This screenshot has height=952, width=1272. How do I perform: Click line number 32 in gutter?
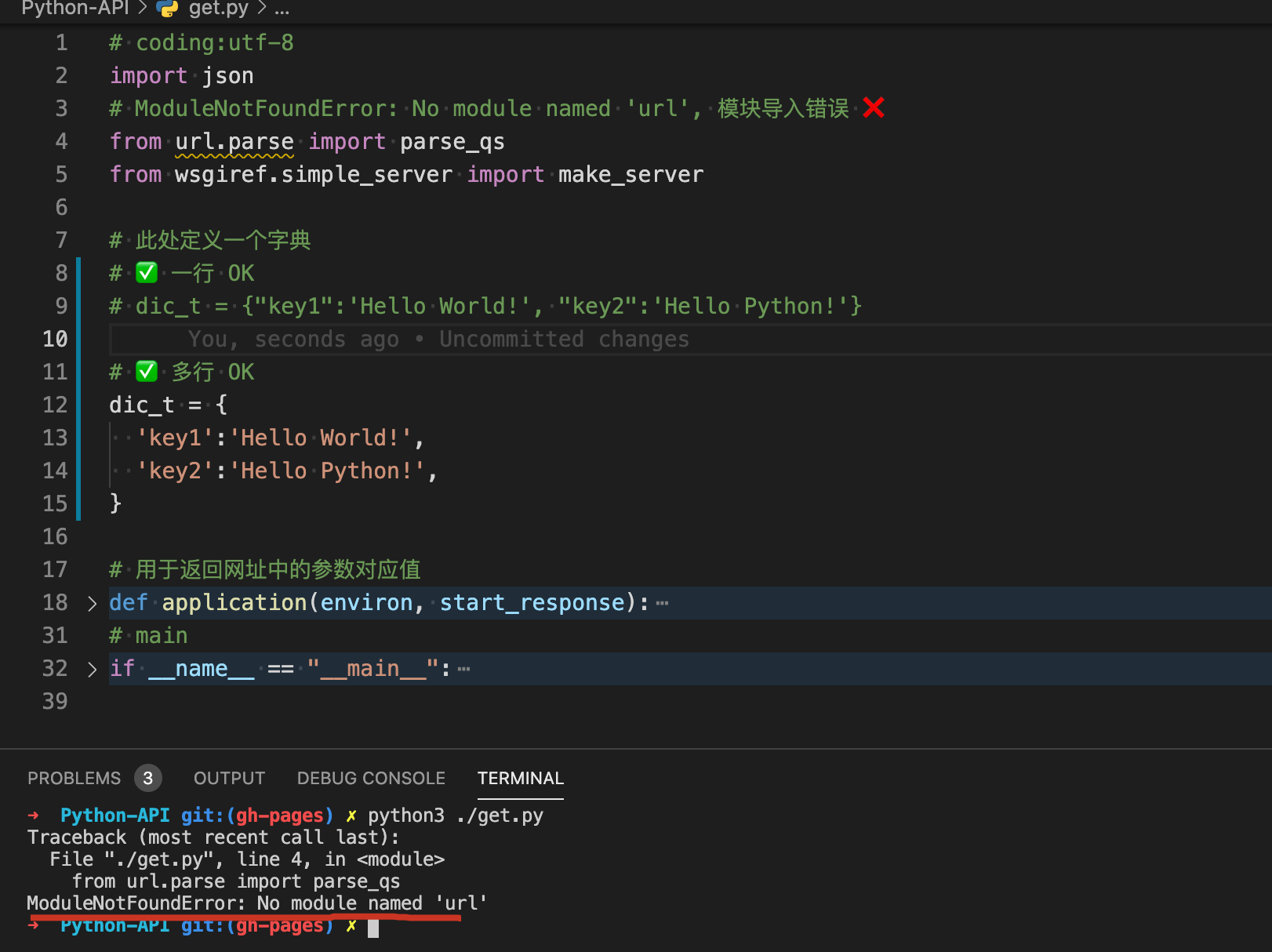(55, 668)
